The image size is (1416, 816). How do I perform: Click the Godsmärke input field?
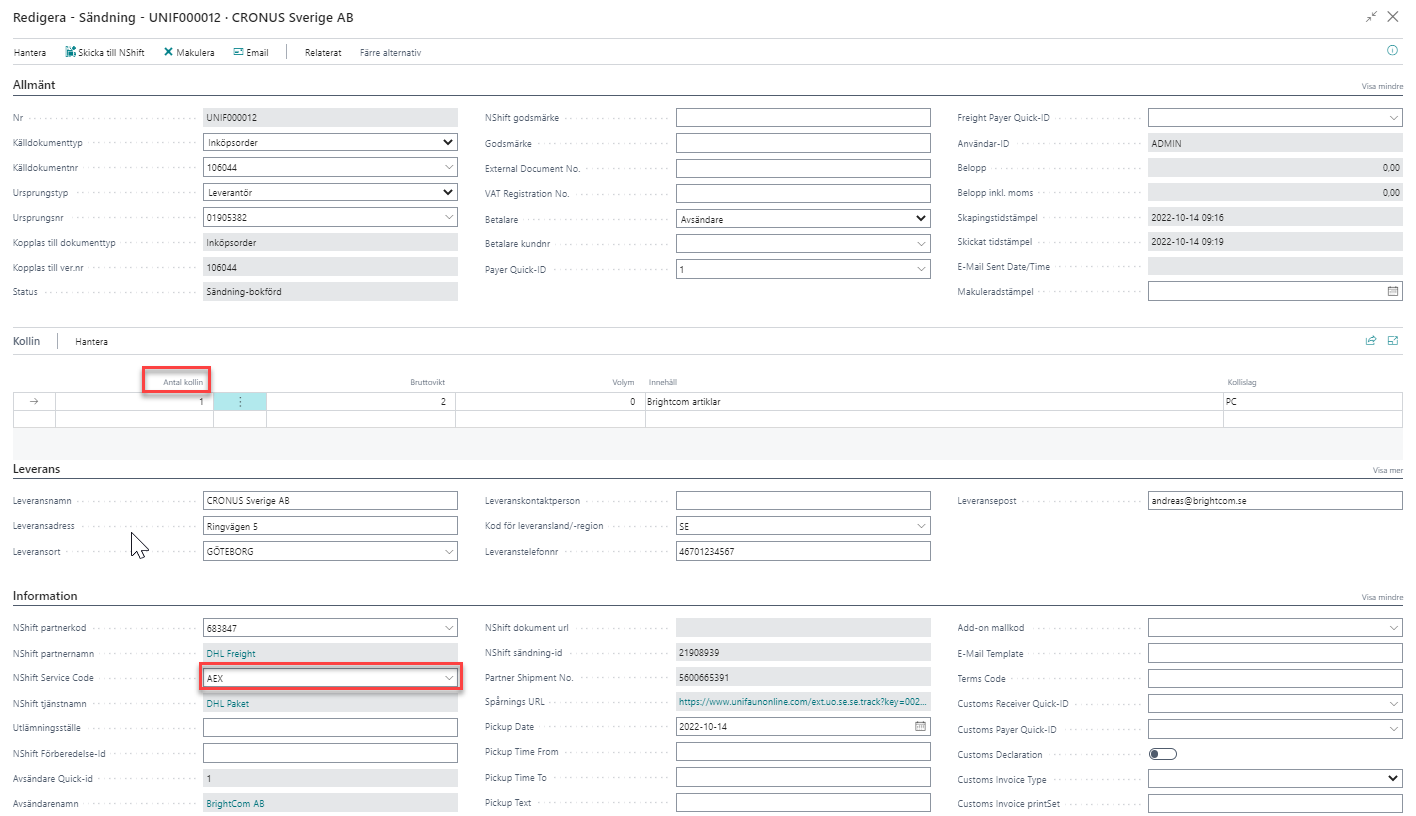(803, 143)
